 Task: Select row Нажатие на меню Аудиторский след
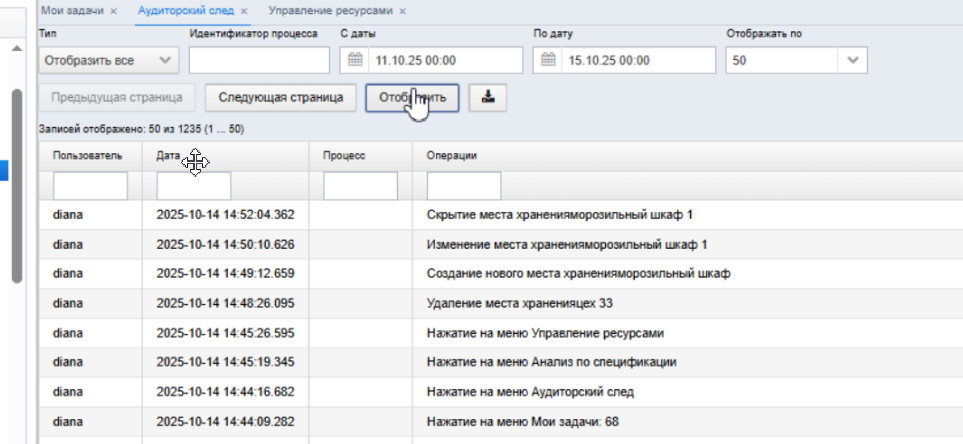pos(501,392)
